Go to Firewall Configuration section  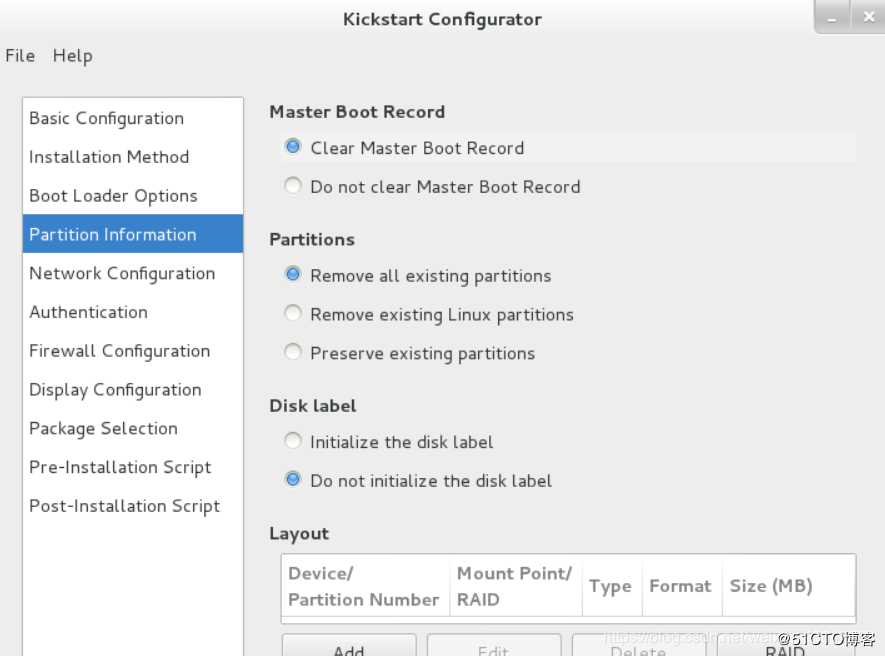[x=133, y=351]
